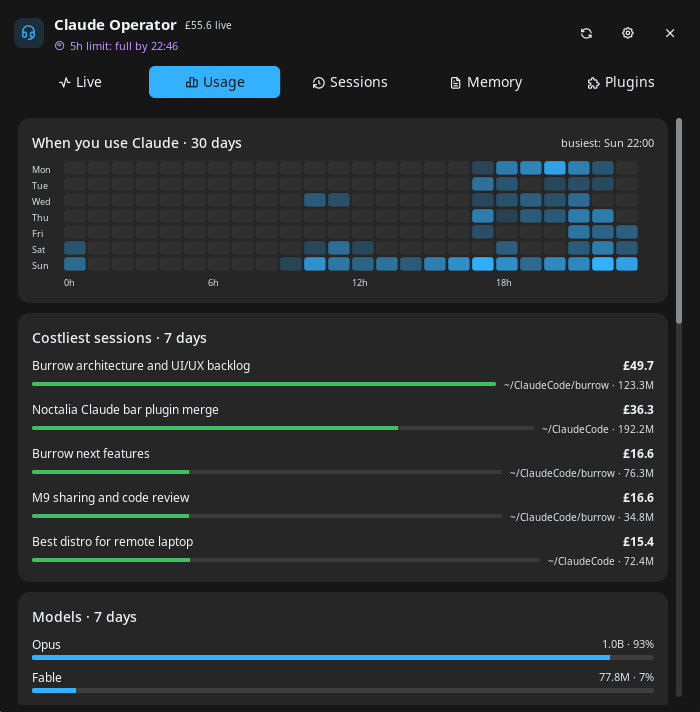Image resolution: width=700 pixels, height=712 pixels.
Task: Click the '1.0B · 93%' Opus usage value
Action: point(628,644)
